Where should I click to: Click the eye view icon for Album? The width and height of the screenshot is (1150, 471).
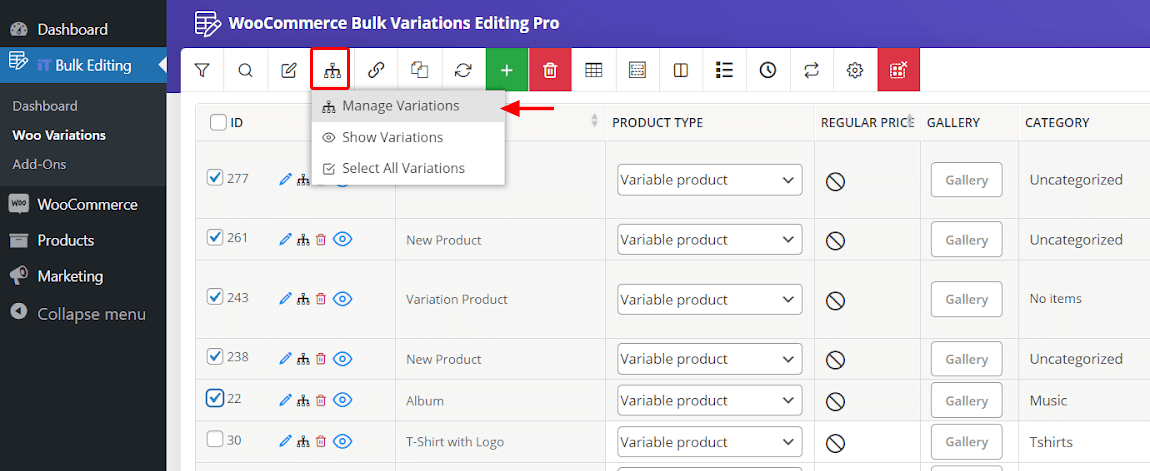coord(343,401)
